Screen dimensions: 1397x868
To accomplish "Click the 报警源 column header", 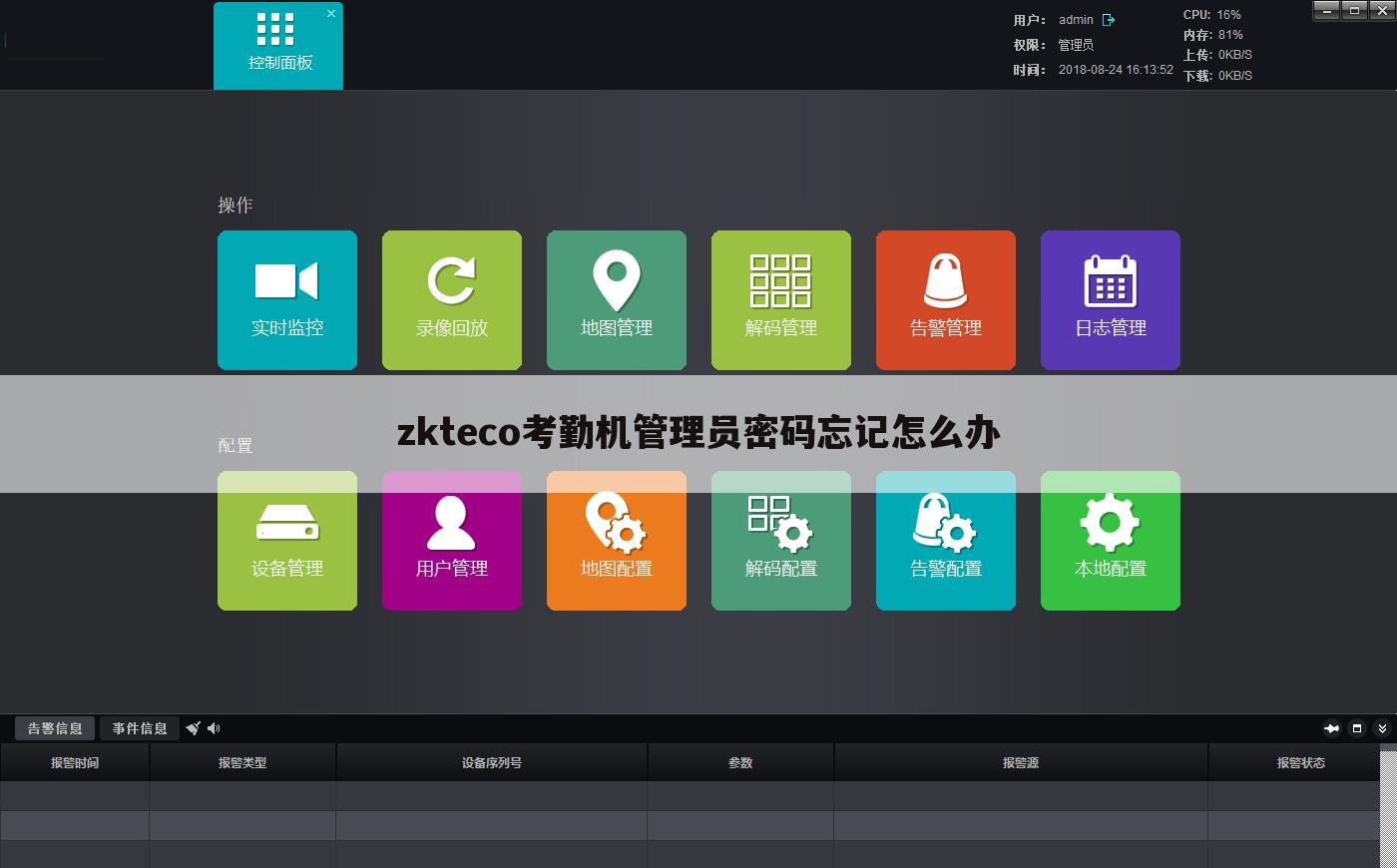I will 1021,762.
